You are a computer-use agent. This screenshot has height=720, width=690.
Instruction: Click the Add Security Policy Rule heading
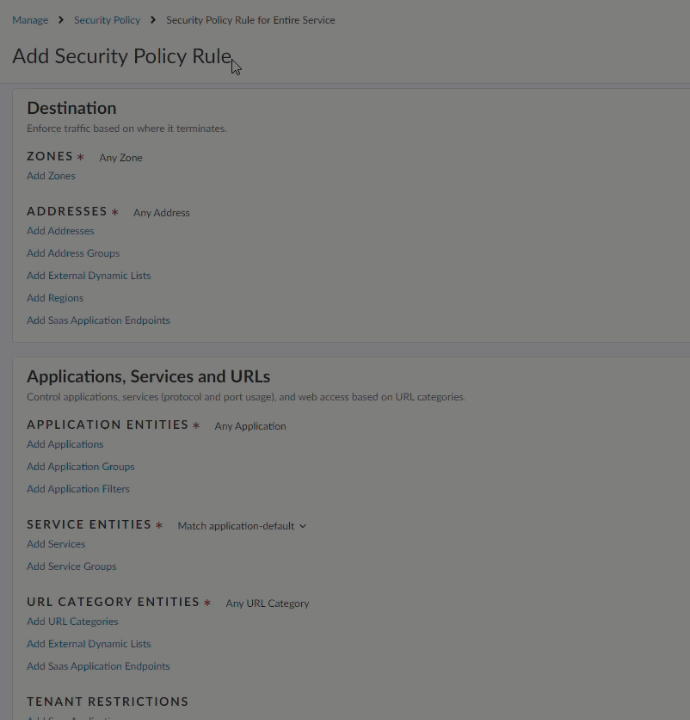[121, 57]
